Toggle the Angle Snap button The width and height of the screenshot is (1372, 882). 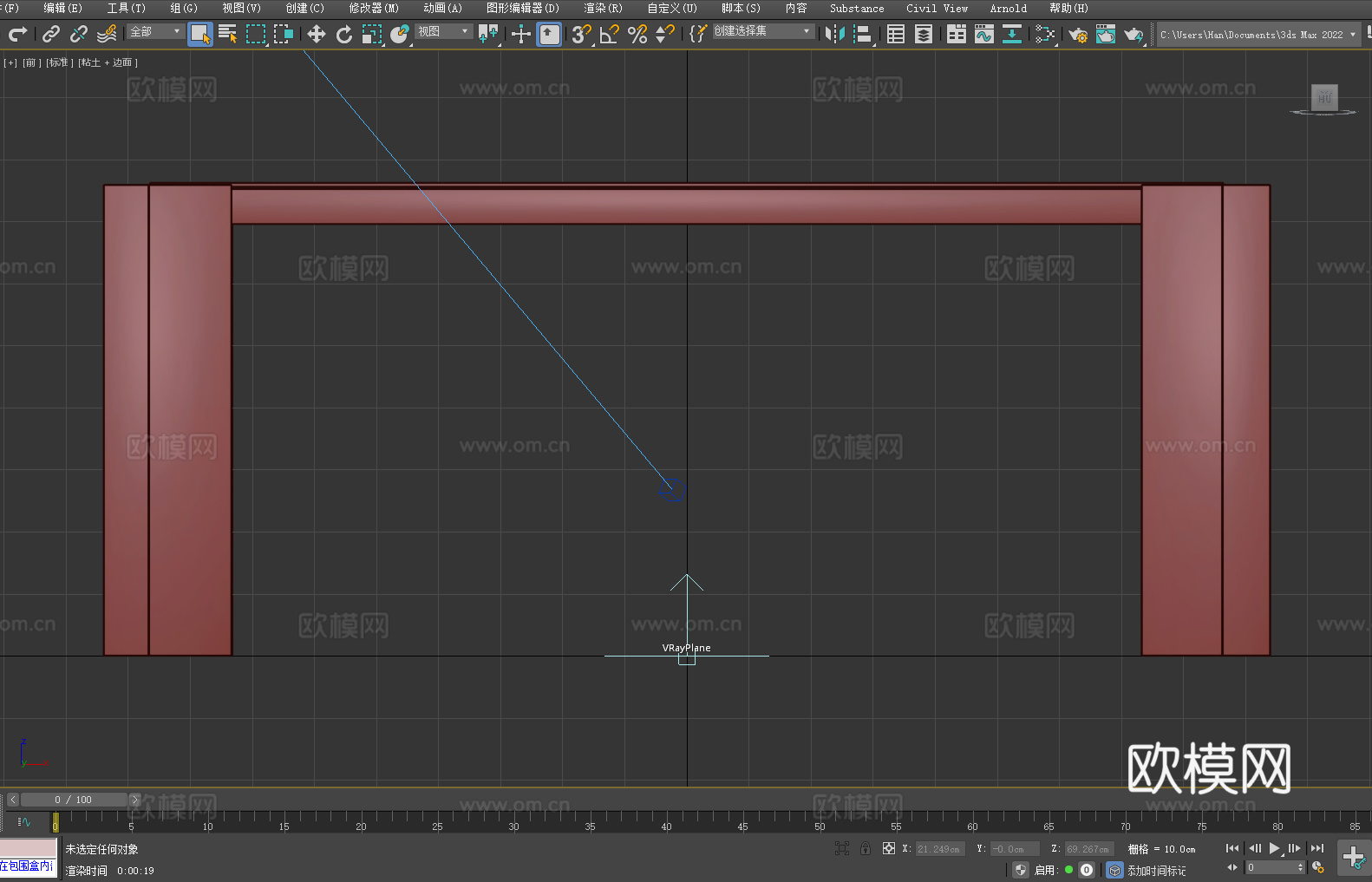610,34
